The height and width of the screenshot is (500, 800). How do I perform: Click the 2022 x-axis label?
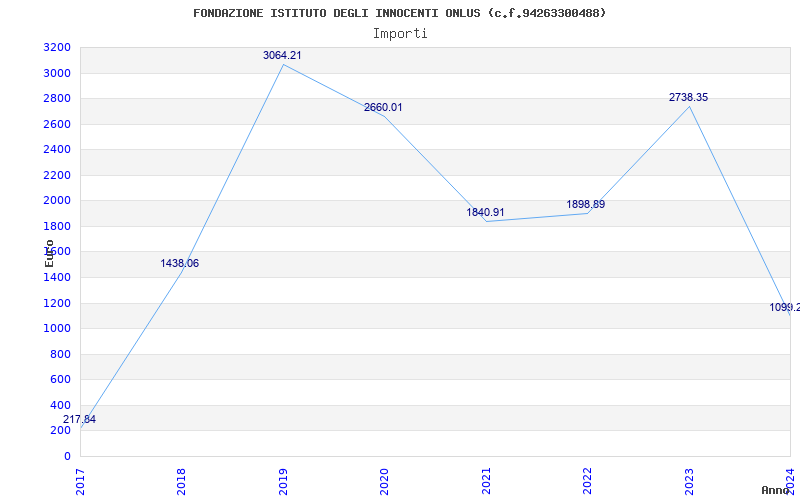587,481
